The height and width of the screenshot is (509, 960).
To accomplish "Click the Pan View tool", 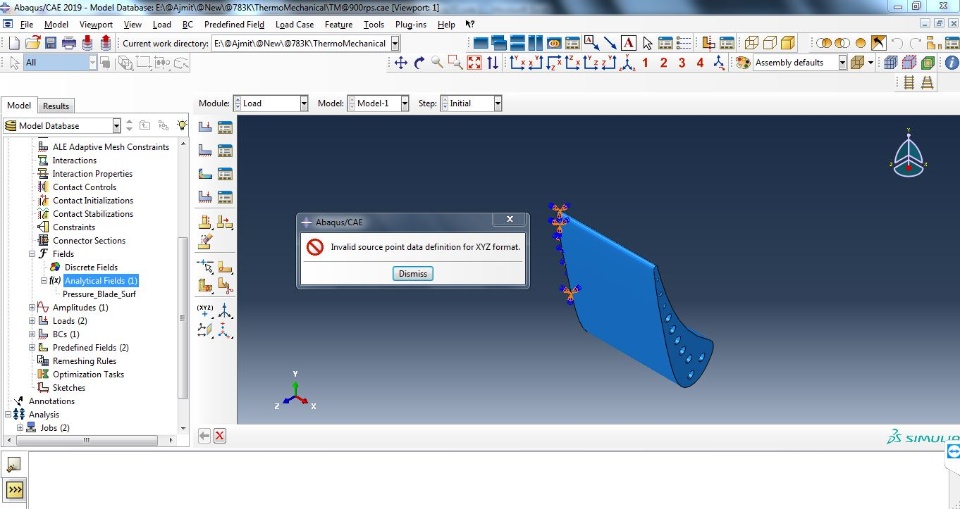I will pos(400,62).
